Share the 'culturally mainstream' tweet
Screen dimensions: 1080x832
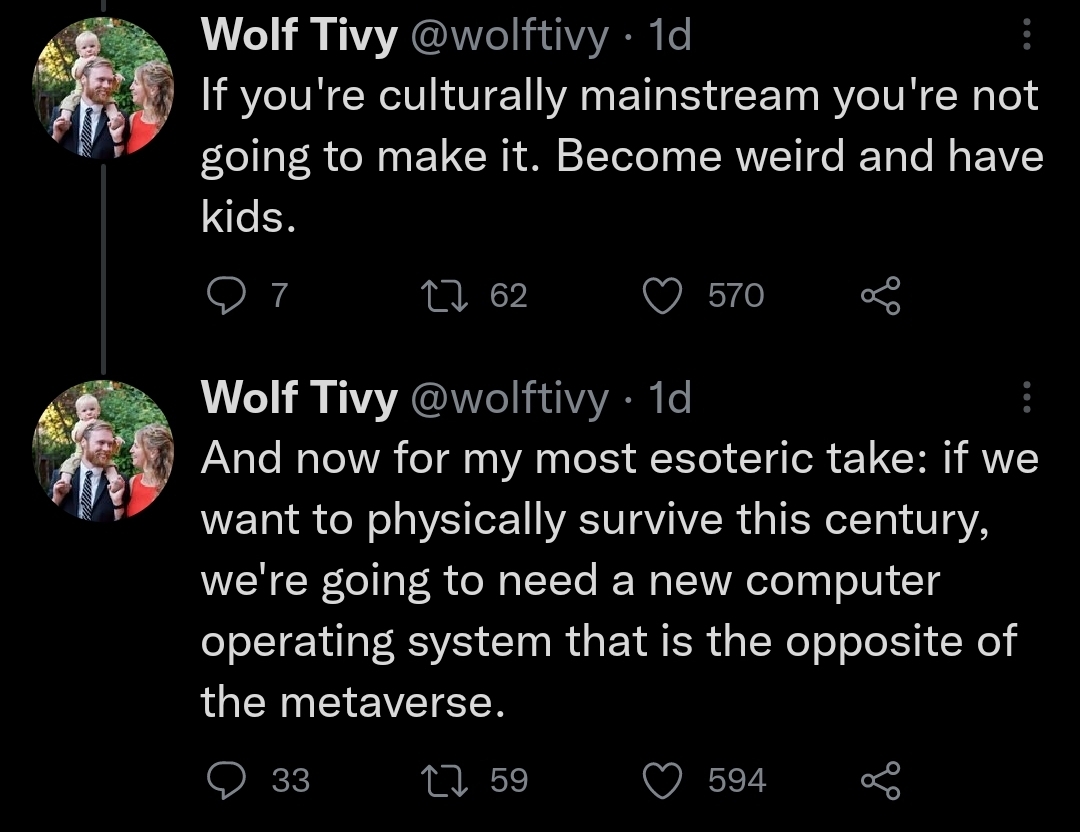tap(881, 296)
